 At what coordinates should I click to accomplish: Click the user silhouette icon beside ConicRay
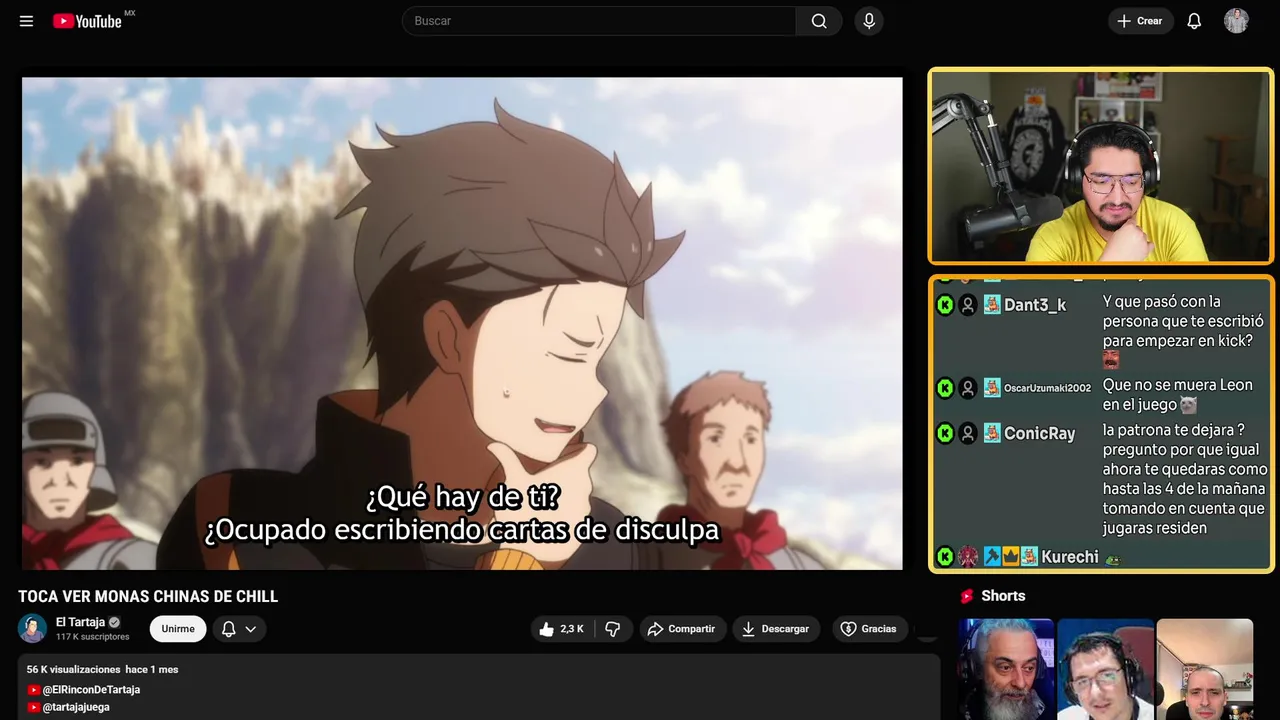967,433
